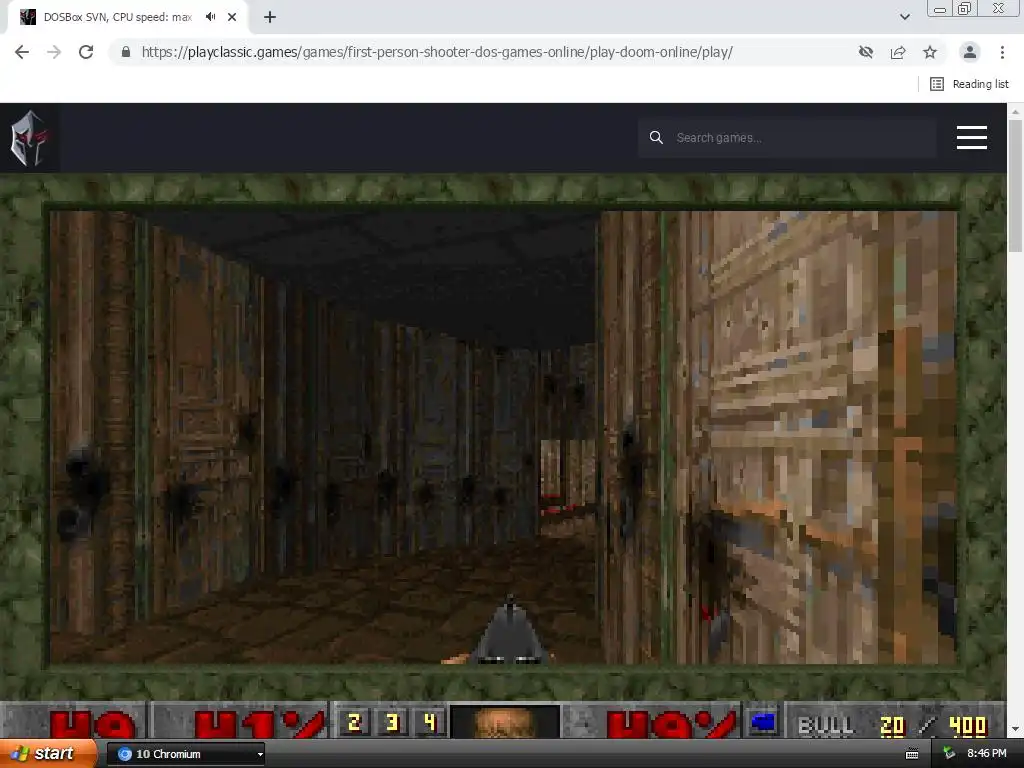Screen dimensions: 1024x768
Task: Go forward to next page
Action: (x=54, y=52)
